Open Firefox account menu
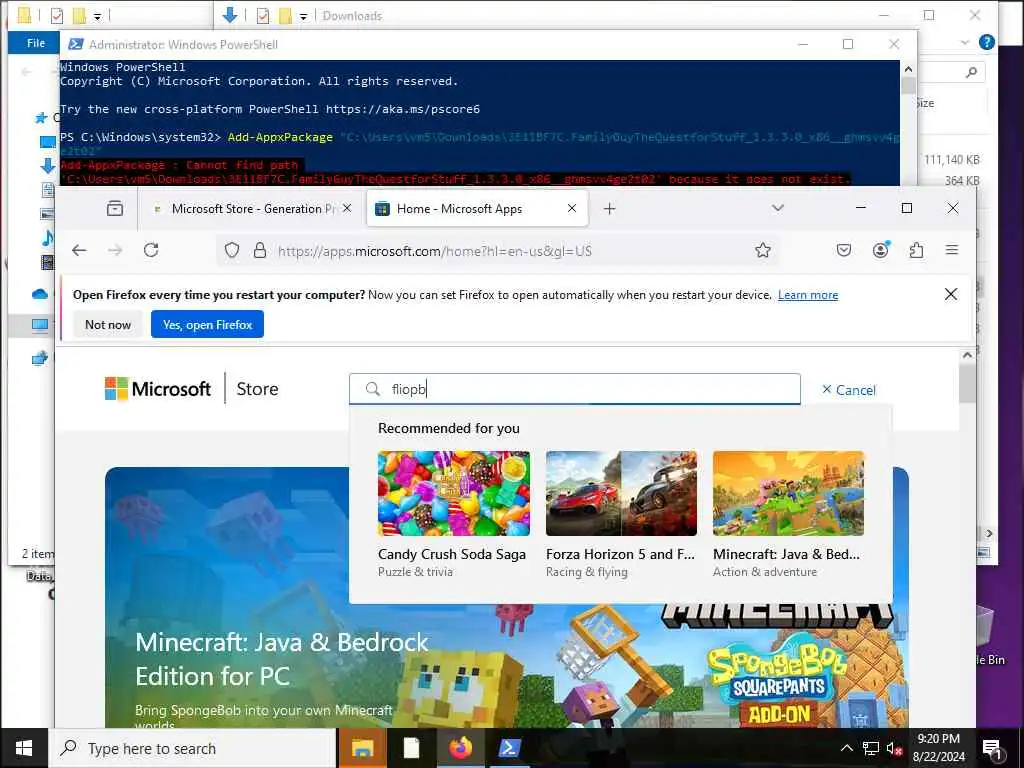The width and height of the screenshot is (1024, 768). [x=880, y=250]
